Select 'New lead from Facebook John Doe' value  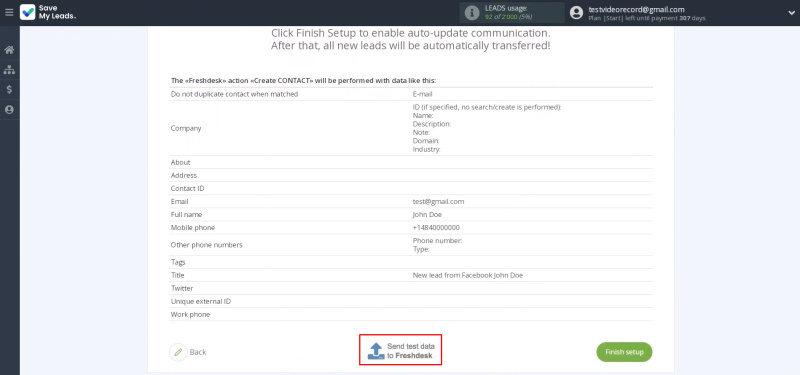[468, 276]
